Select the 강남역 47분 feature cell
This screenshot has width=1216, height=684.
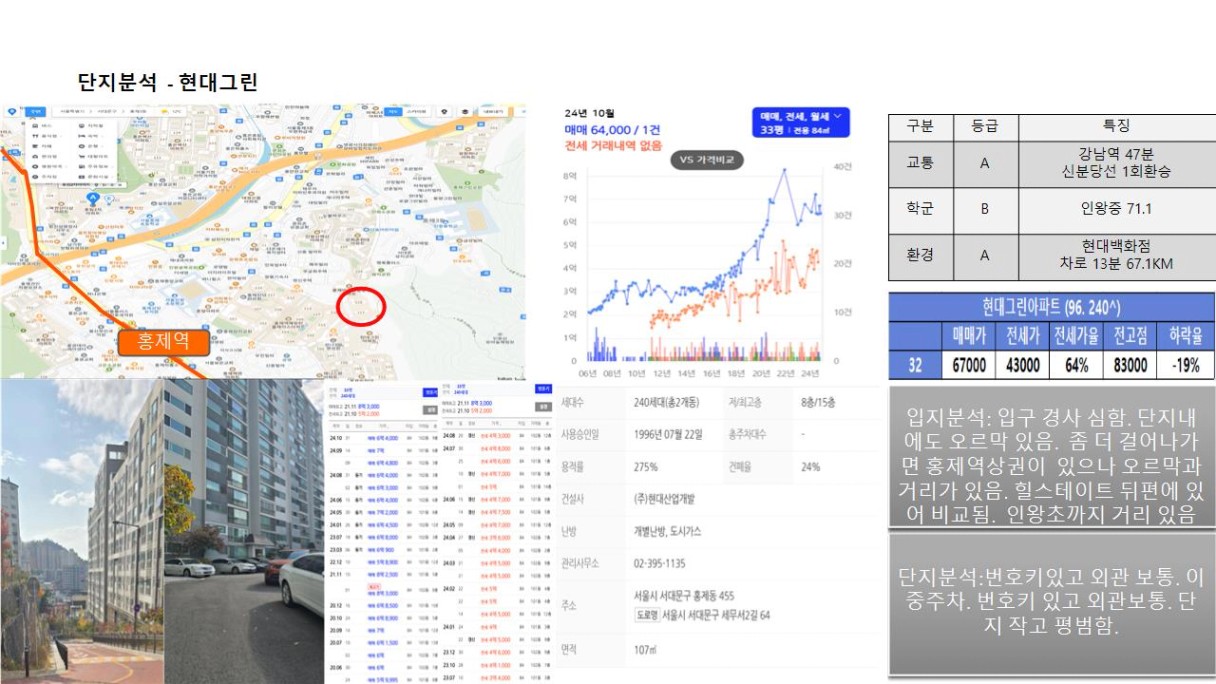[1116, 164]
